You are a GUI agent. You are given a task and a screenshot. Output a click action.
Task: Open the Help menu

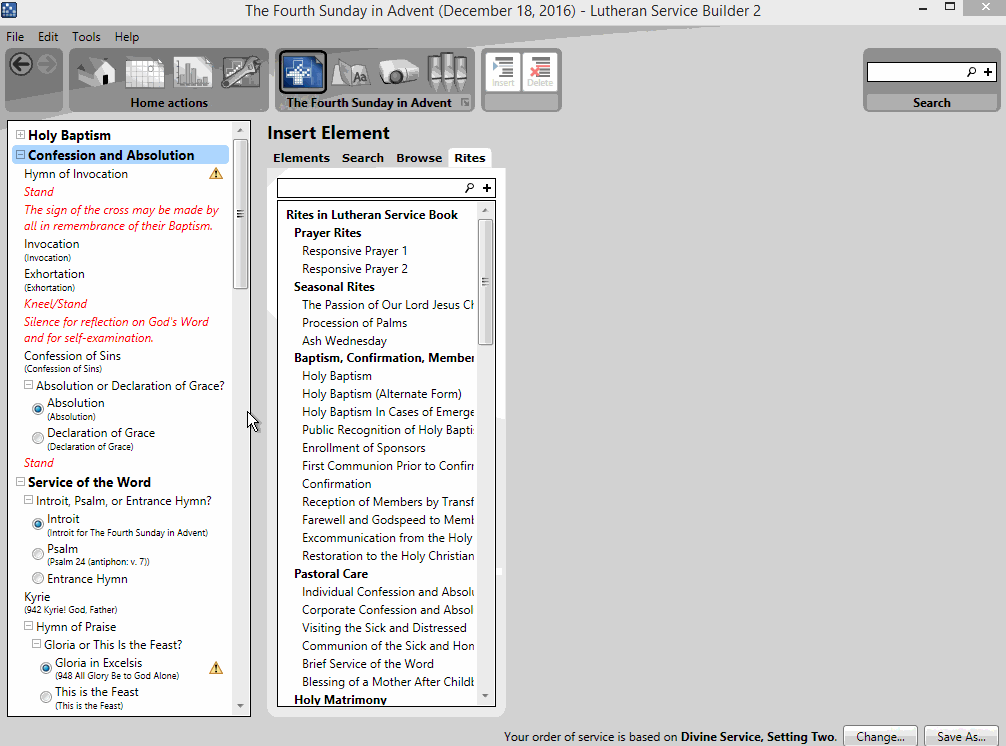[126, 37]
